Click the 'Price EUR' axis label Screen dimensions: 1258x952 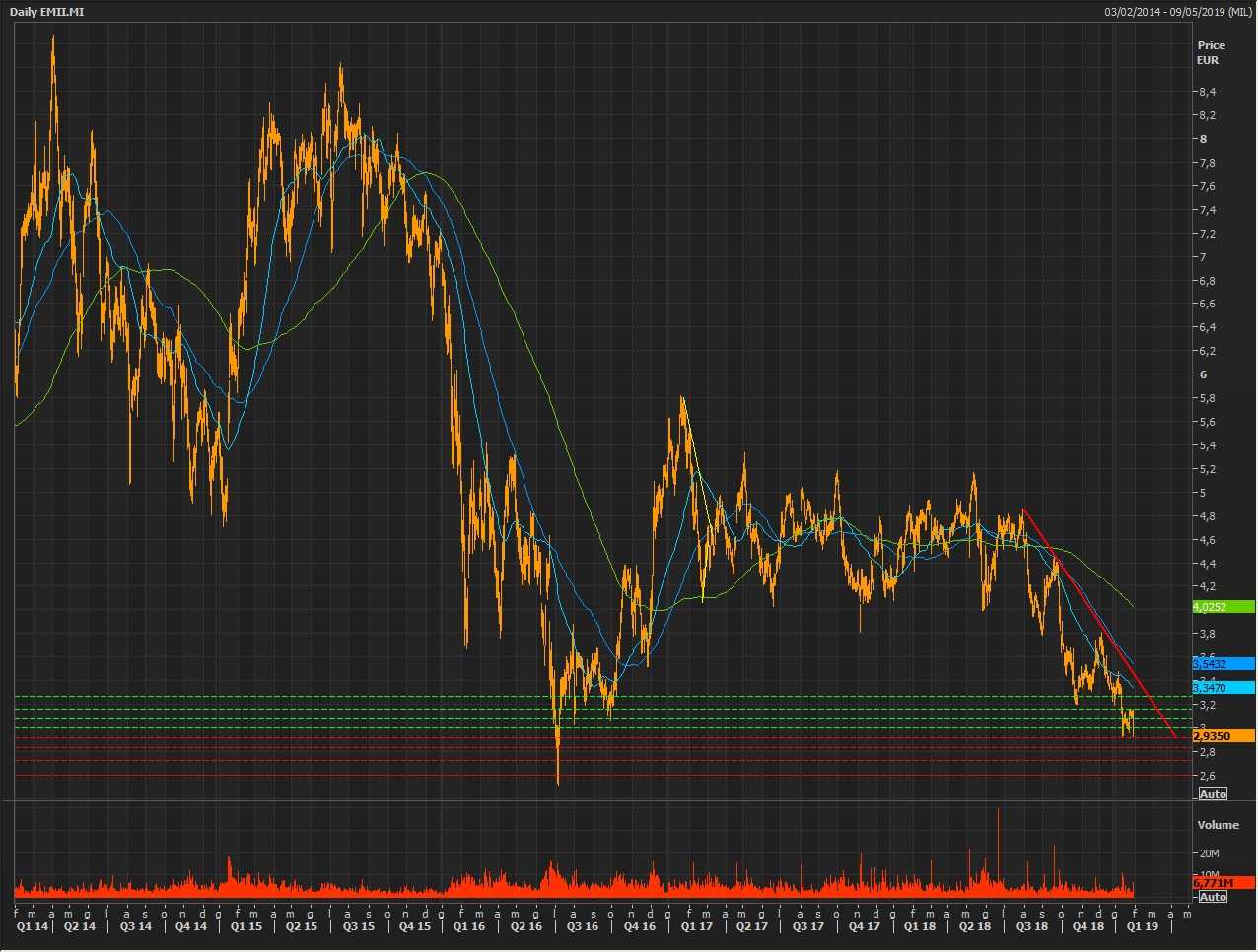[x=1211, y=52]
